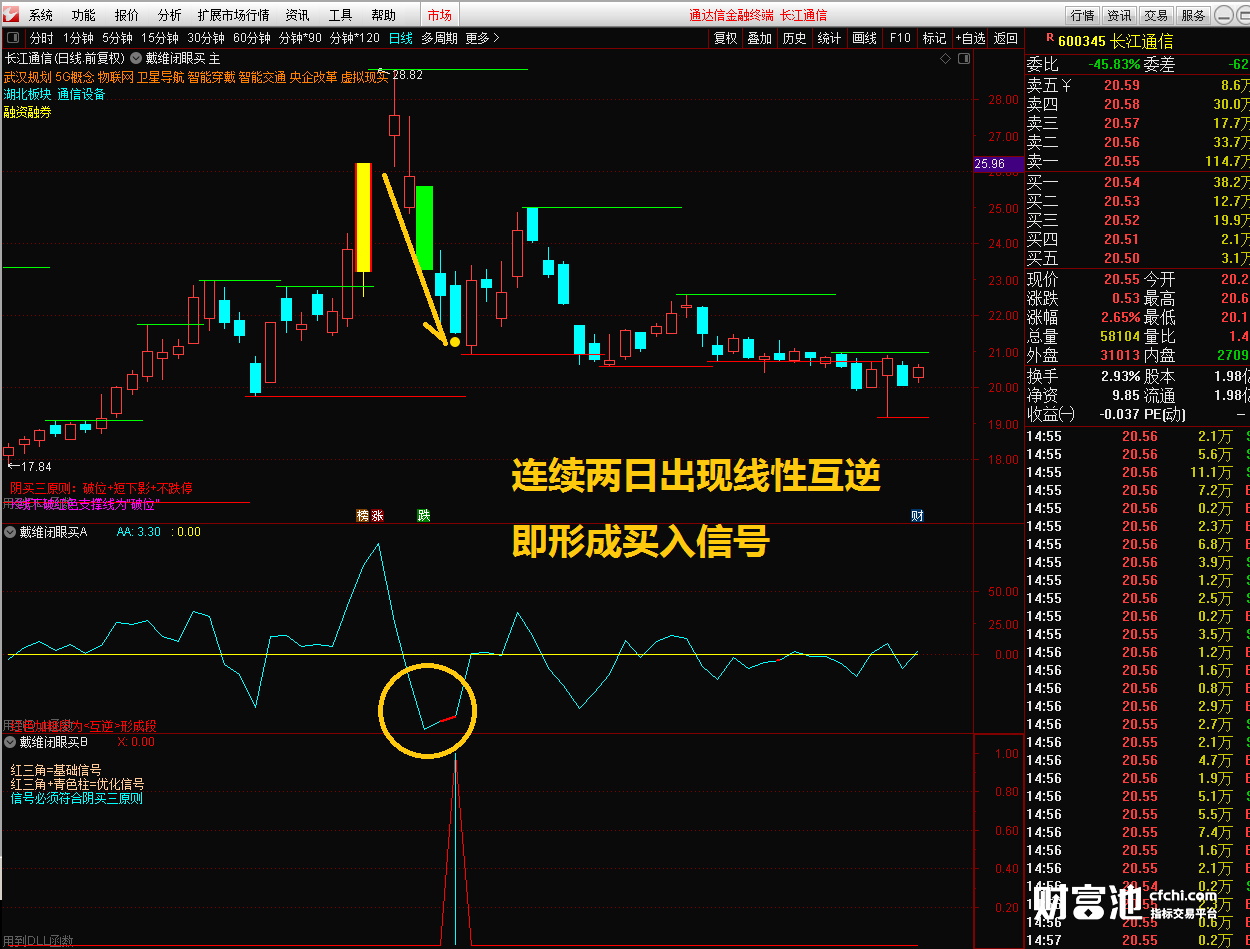Viewport: 1250px width, 949px height.
Task: Click the 行情 button at top right
Action: click(x=1082, y=15)
